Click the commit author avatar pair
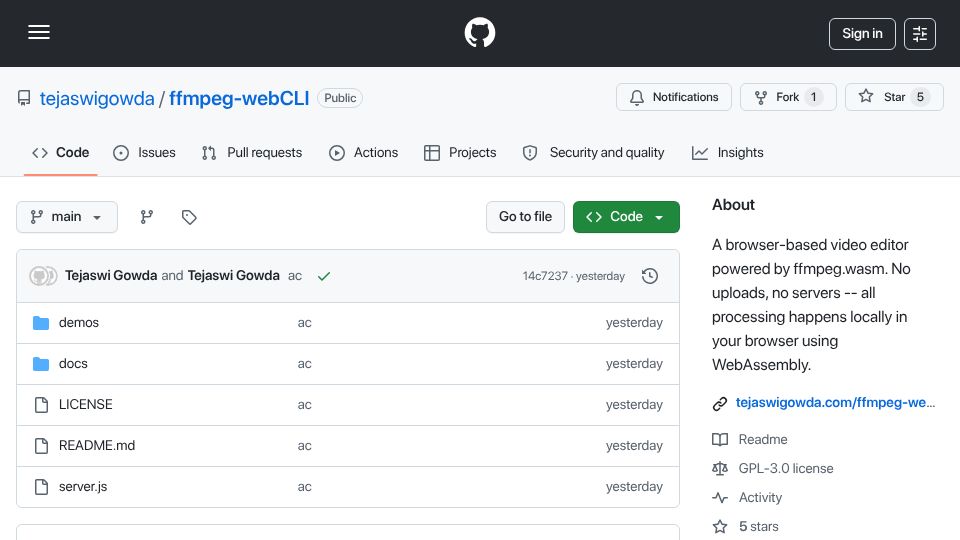The height and width of the screenshot is (540, 960). click(x=43, y=276)
